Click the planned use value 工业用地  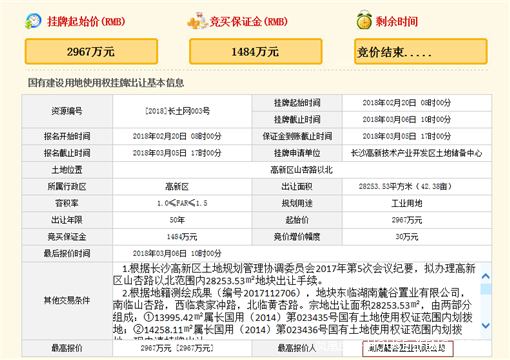click(407, 203)
